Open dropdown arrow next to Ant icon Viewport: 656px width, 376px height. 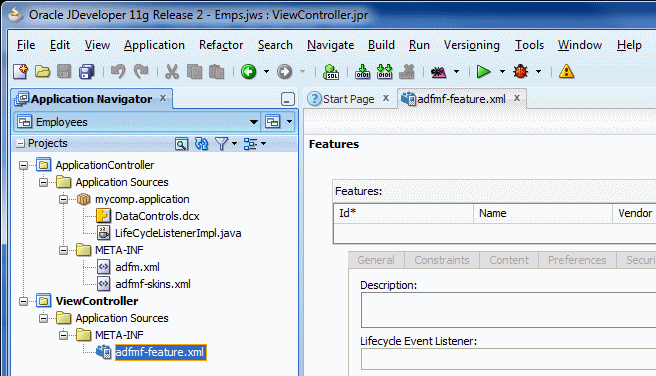click(456, 72)
